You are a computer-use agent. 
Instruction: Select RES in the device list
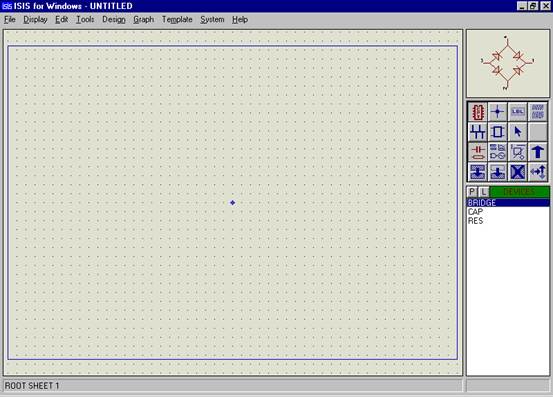[x=508, y=221]
